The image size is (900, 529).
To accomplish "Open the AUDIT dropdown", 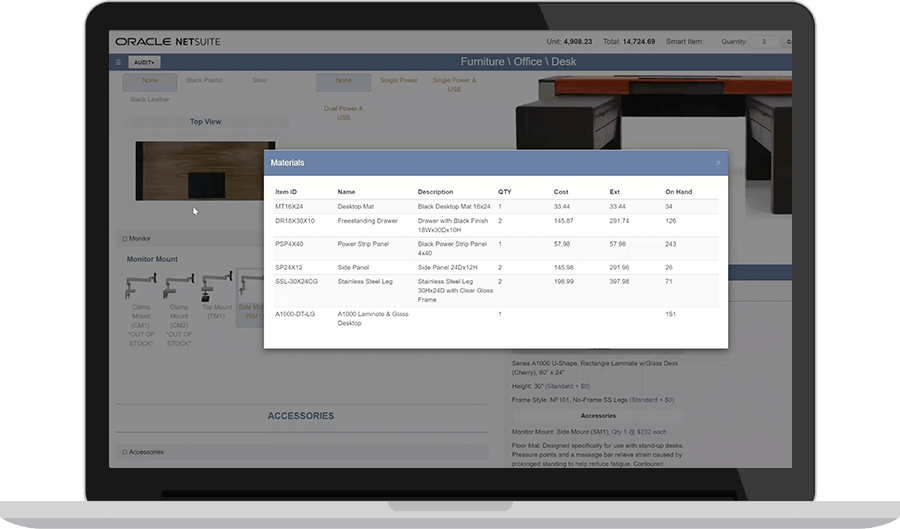I will coord(144,62).
